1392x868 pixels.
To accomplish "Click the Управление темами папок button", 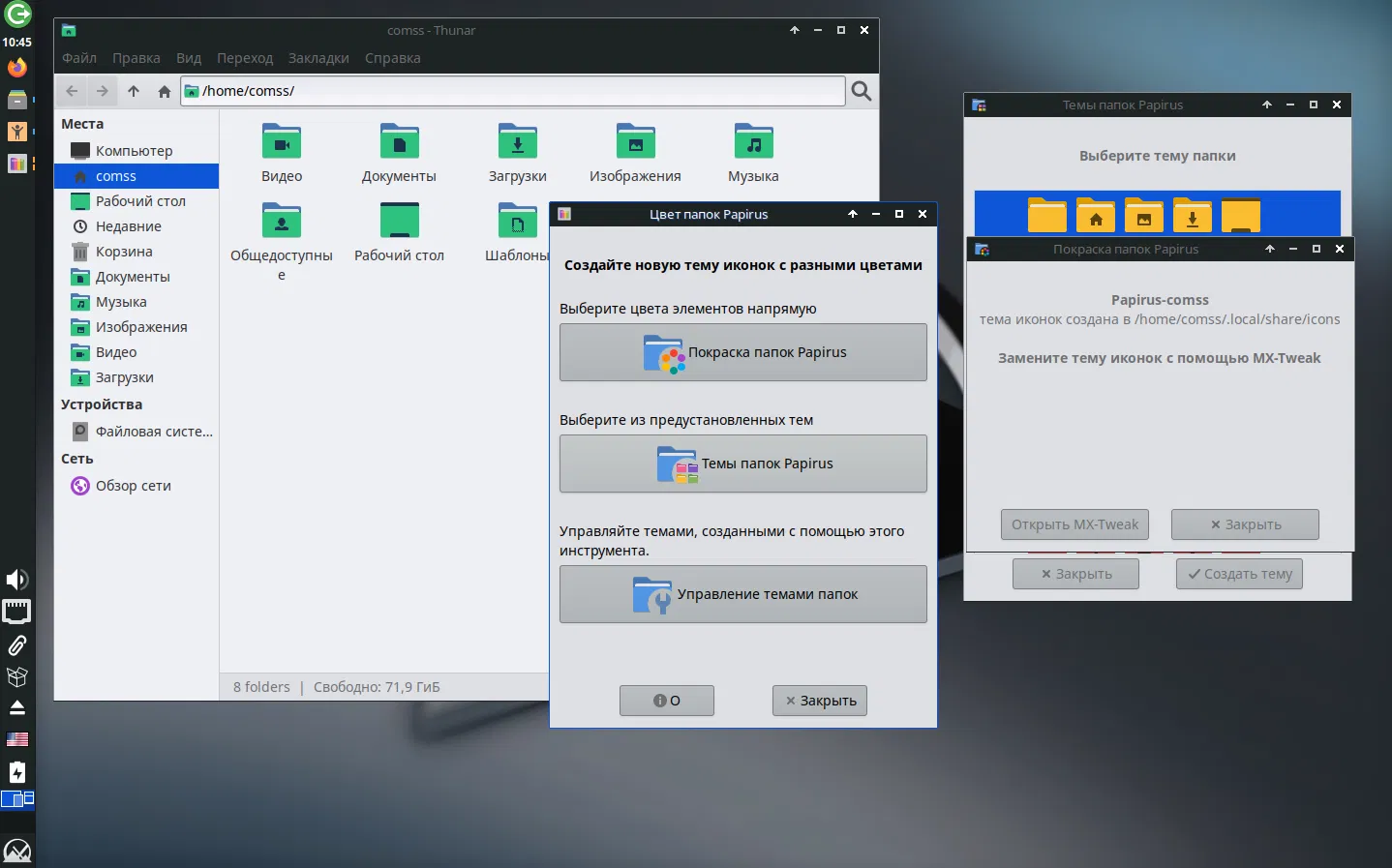I will 743,594.
